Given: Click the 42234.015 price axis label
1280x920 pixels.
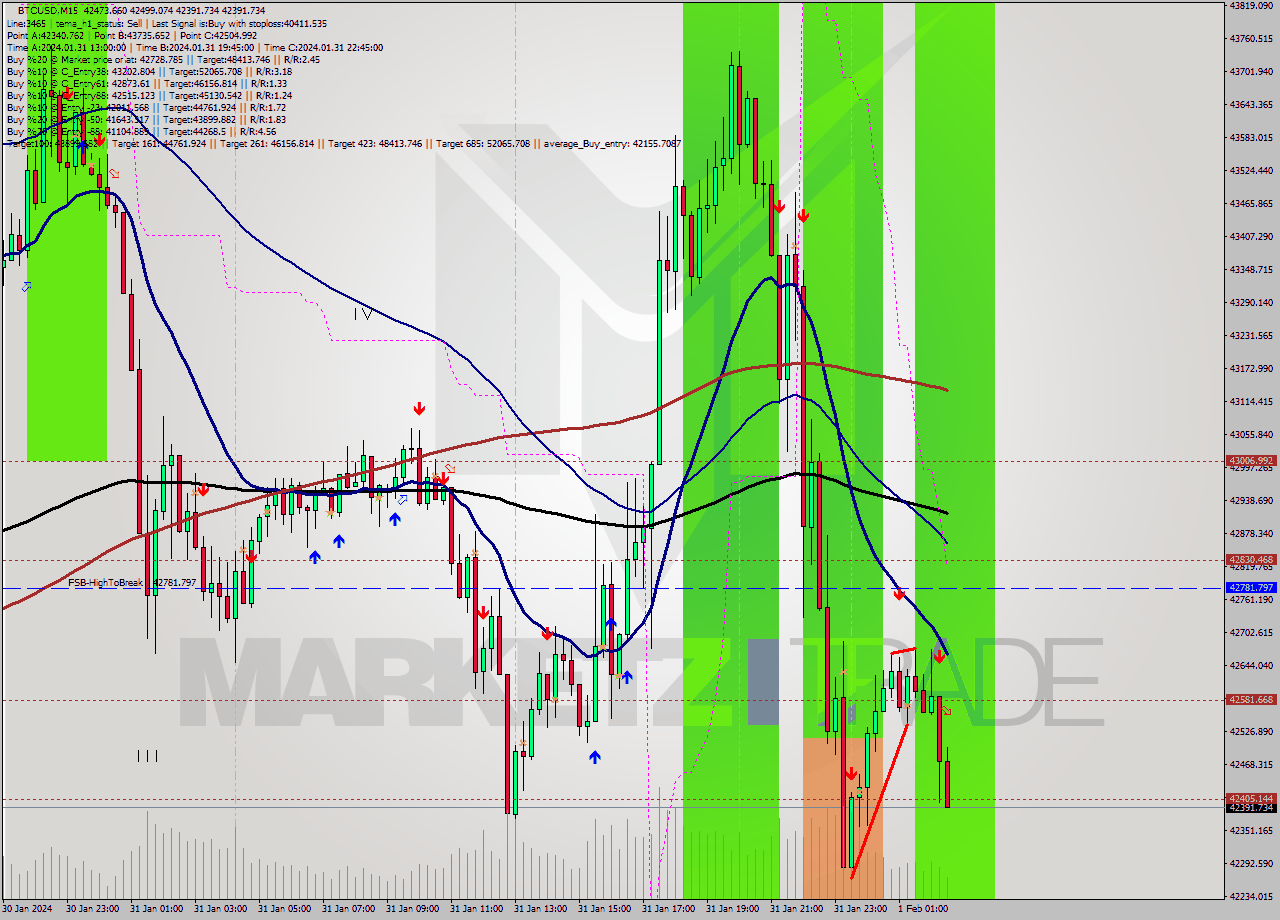Looking at the screenshot, I should (1251, 896).
